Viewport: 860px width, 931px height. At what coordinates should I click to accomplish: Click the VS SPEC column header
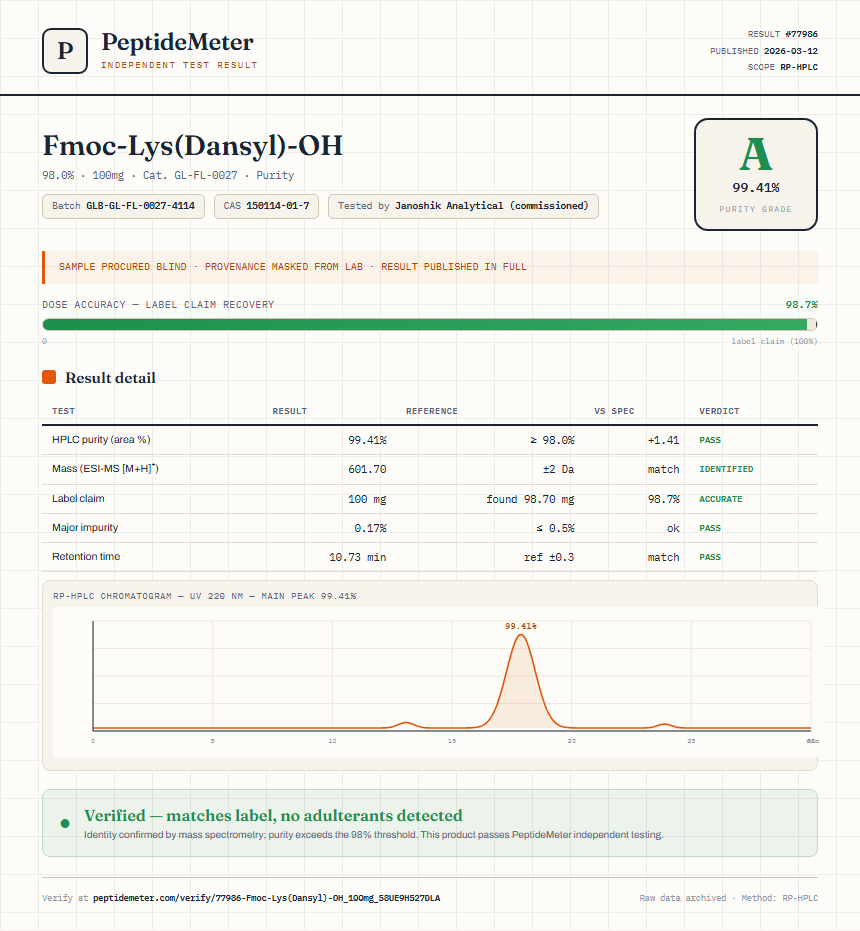pos(614,411)
